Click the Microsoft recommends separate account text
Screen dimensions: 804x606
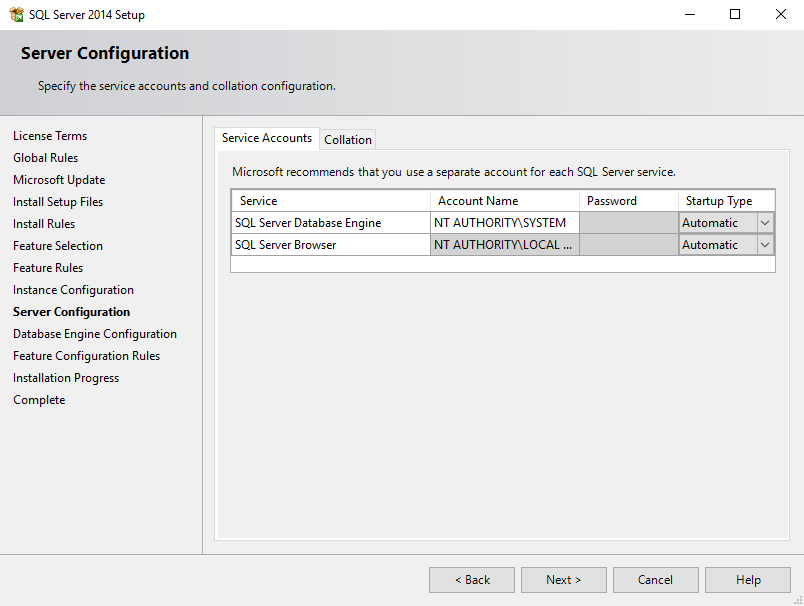[x=454, y=172]
